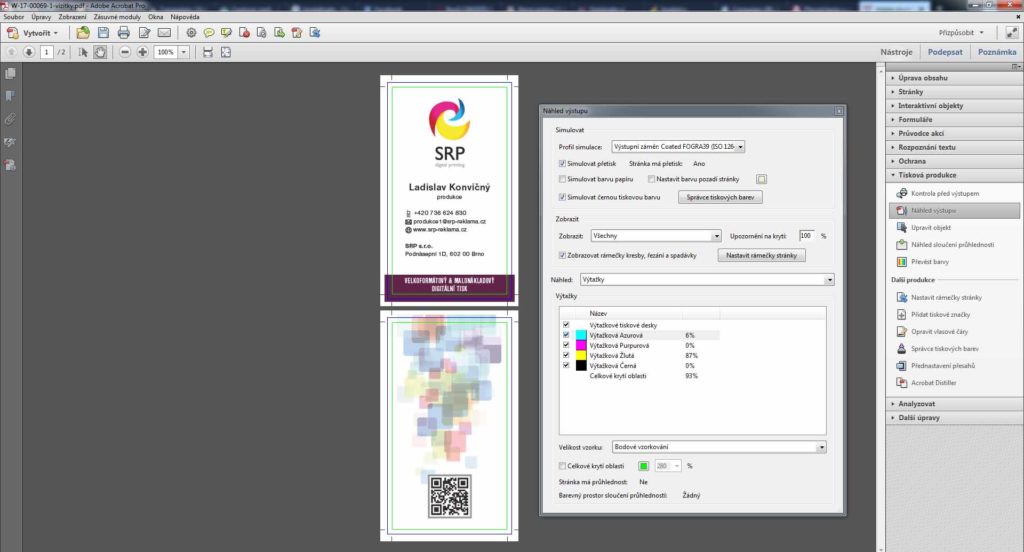Toggle Zobrazovat rámečky kresby checkbox
The height and width of the screenshot is (552, 1024).
(x=562, y=255)
